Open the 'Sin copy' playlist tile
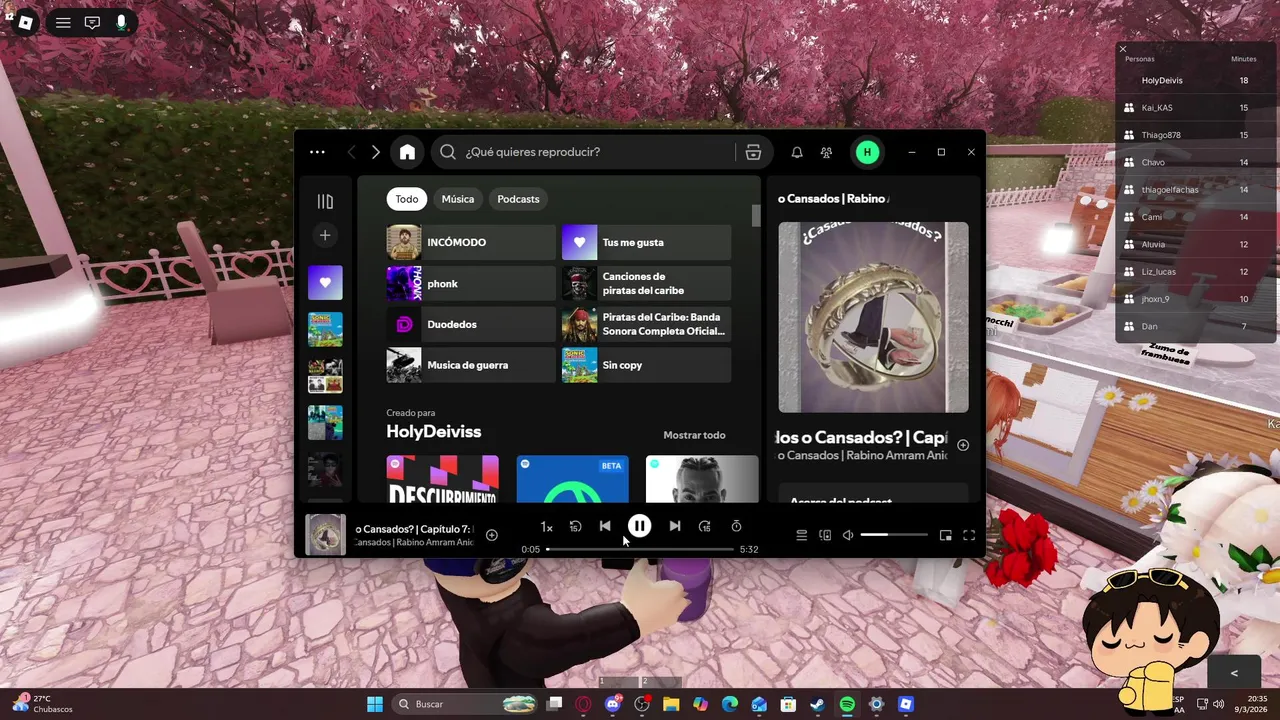Screen dimensions: 1280x720 pyautogui.click(x=646, y=365)
